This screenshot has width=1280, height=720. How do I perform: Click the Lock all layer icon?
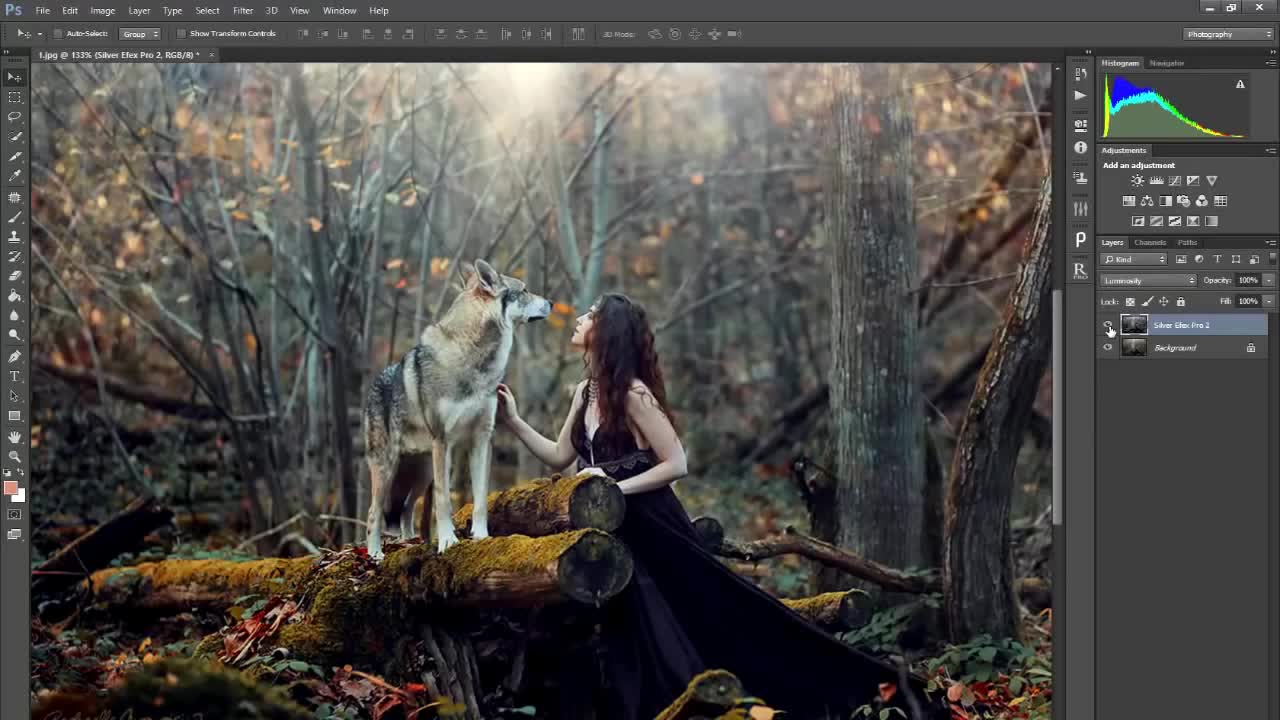(x=1181, y=301)
